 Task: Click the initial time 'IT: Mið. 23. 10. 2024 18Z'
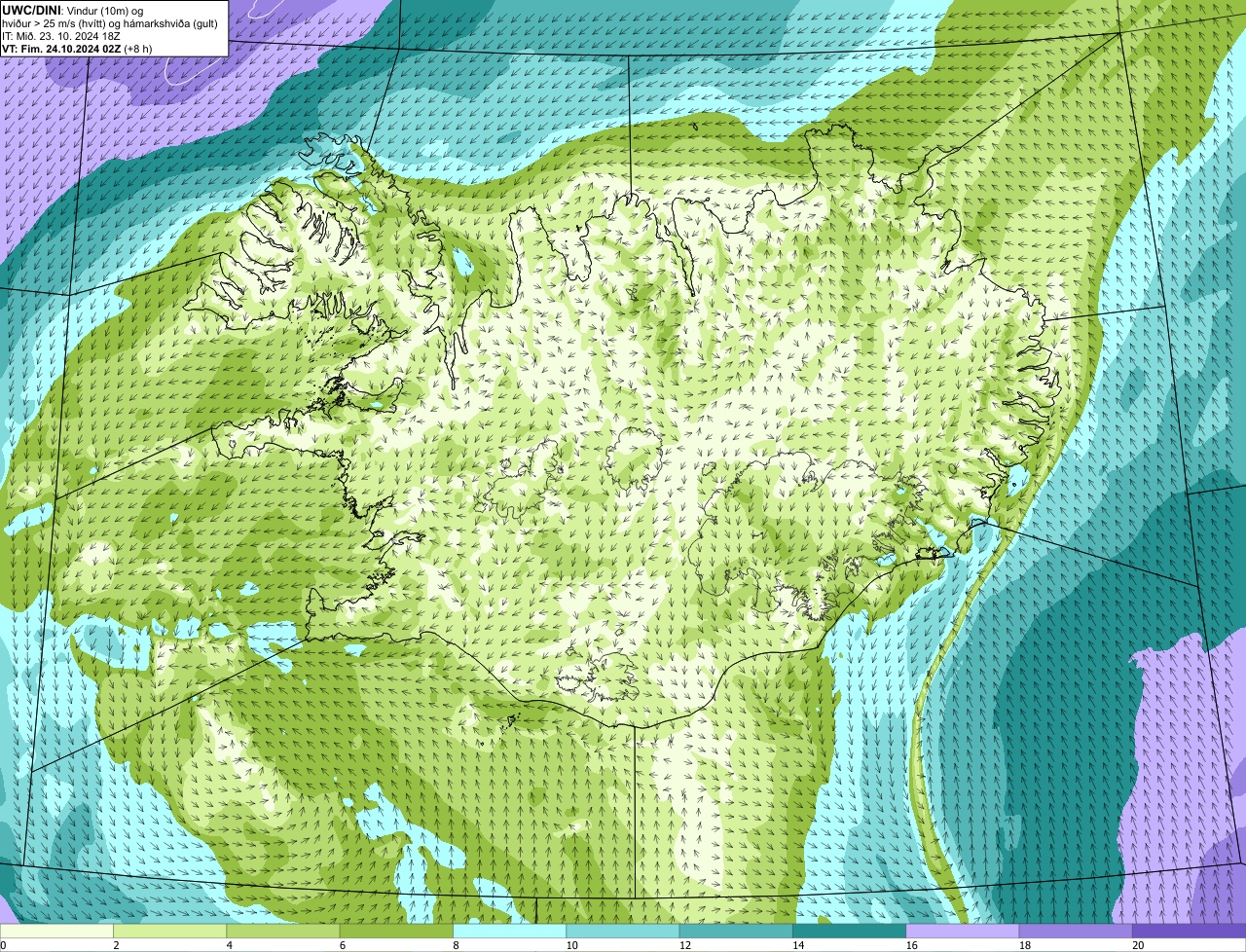click(x=61, y=36)
